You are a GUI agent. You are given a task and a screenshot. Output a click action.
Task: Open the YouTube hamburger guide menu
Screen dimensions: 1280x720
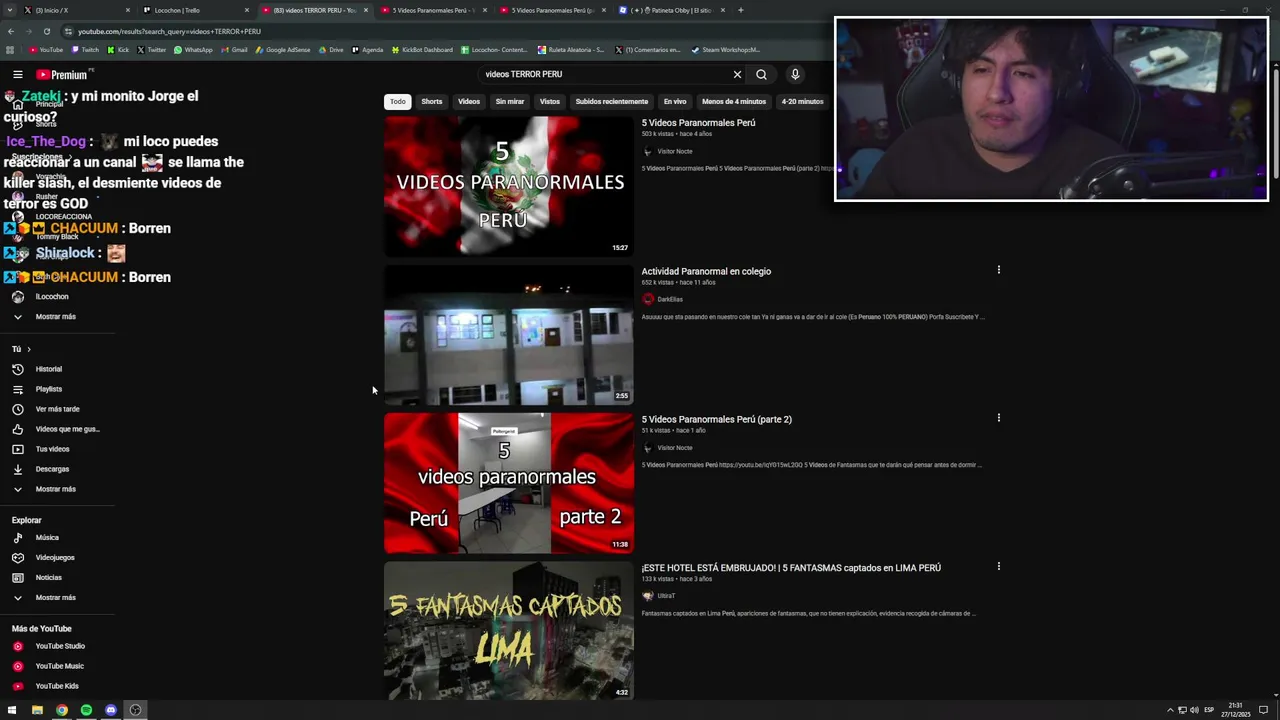(17, 74)
